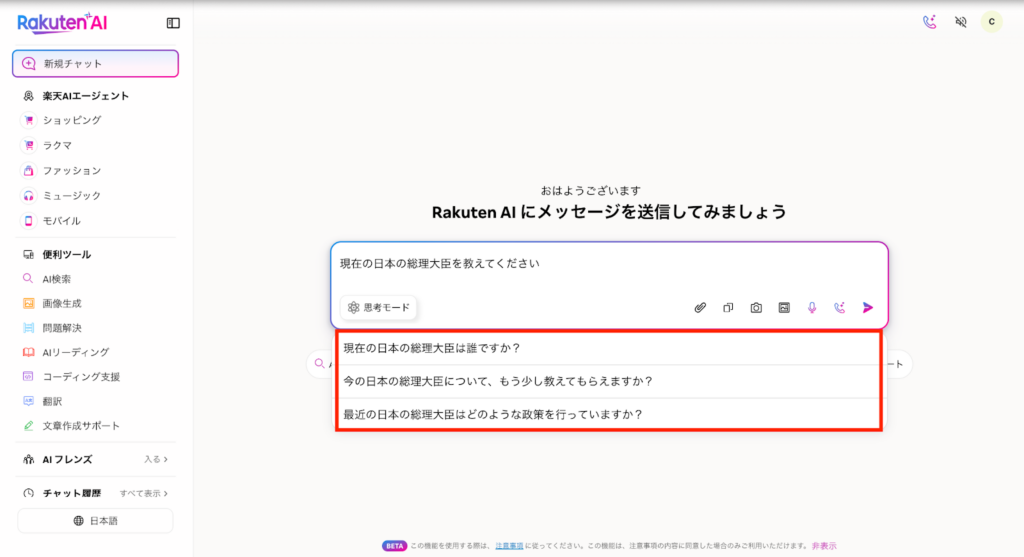The height and width of the screenshot is (557, 1024).
Task: Start a new chat with 新規チャット
Action: [x=95, y=63]
